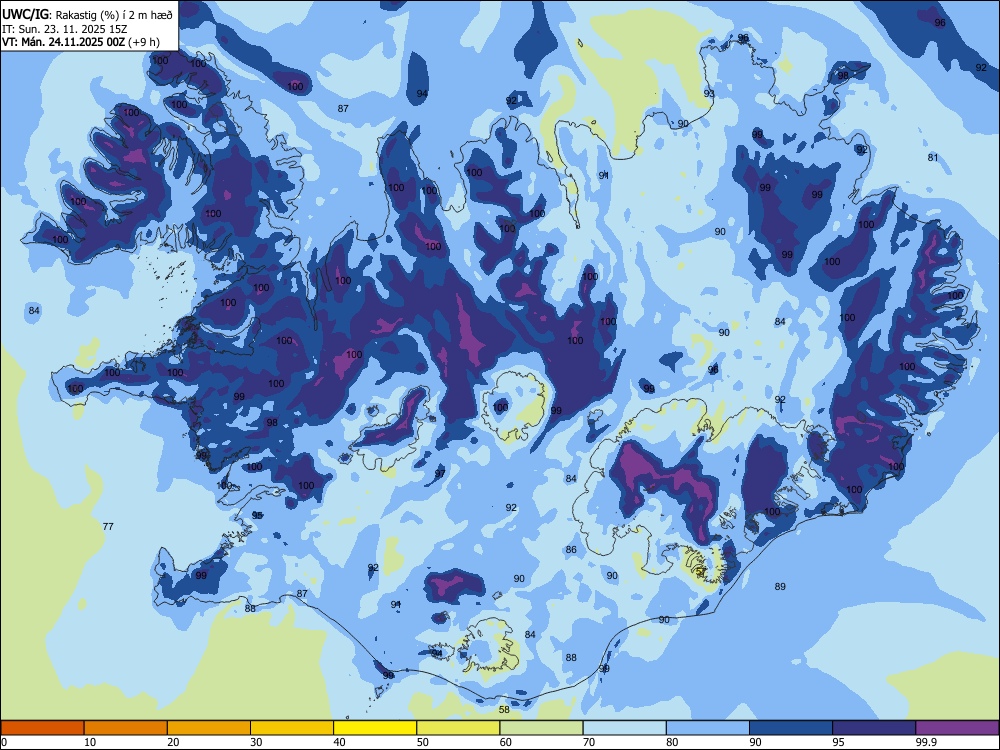
Task: Click the legend scale label '80'
Action: pos(672,742)
